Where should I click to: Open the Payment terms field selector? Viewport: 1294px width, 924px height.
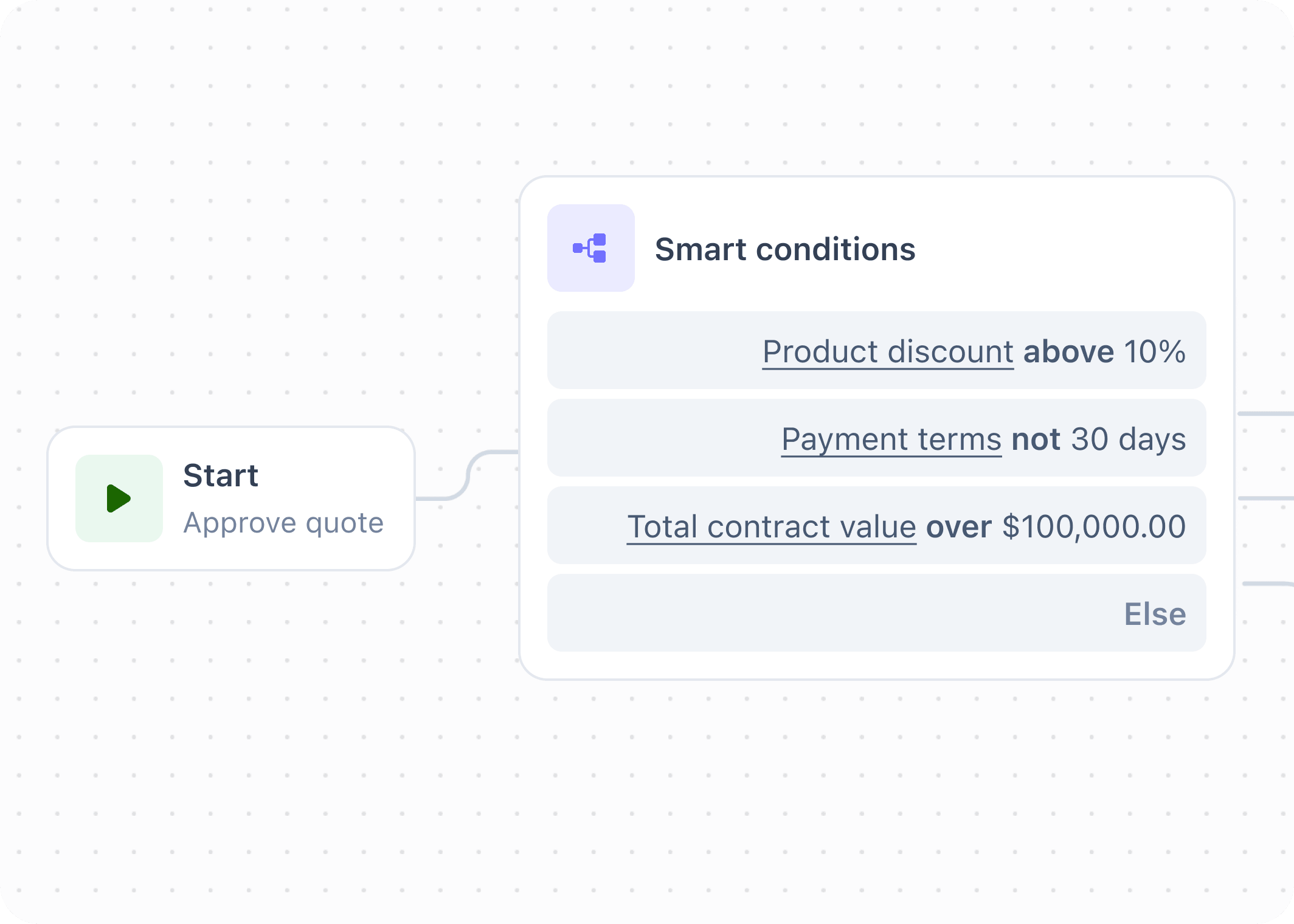891,439
